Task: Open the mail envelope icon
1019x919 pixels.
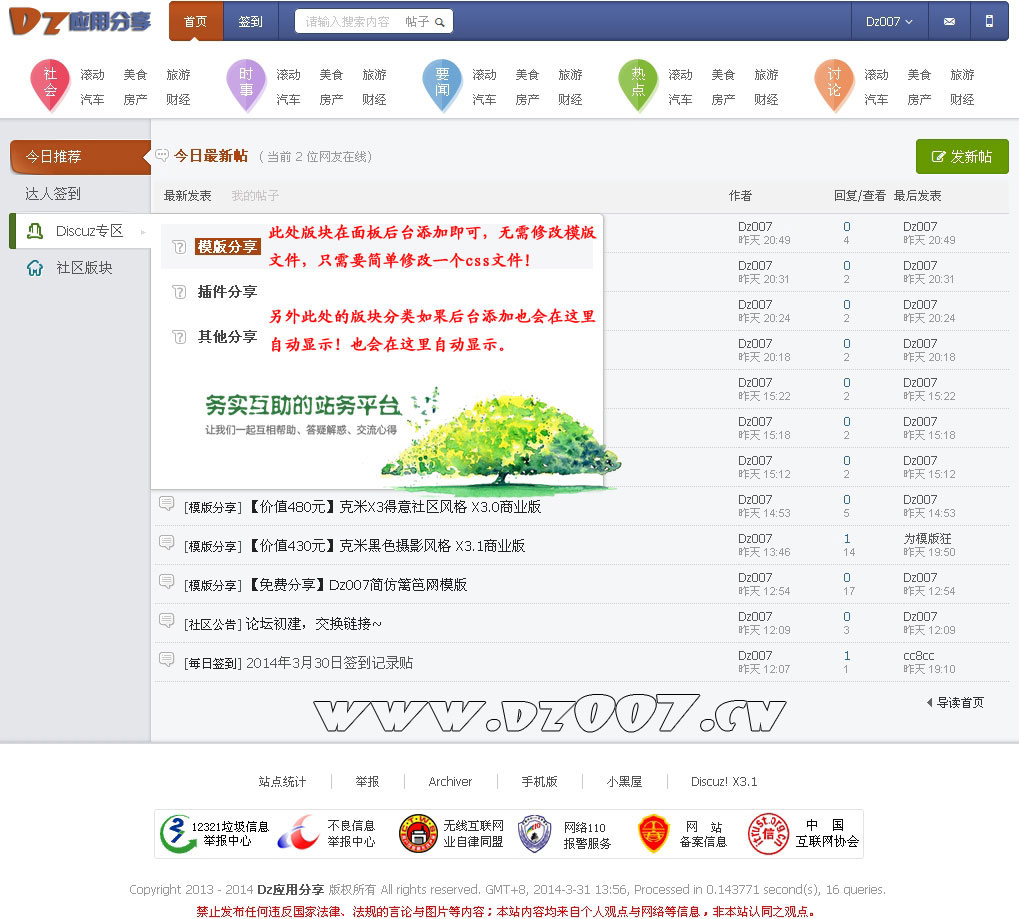Action: click(x=949, y=21)
